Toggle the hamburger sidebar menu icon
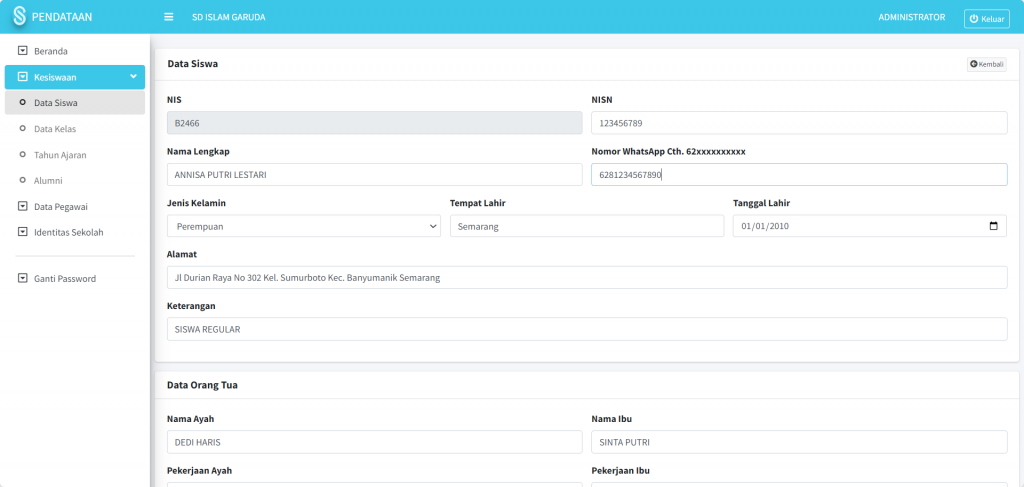The image size is (1024, 487). (168, 17)
